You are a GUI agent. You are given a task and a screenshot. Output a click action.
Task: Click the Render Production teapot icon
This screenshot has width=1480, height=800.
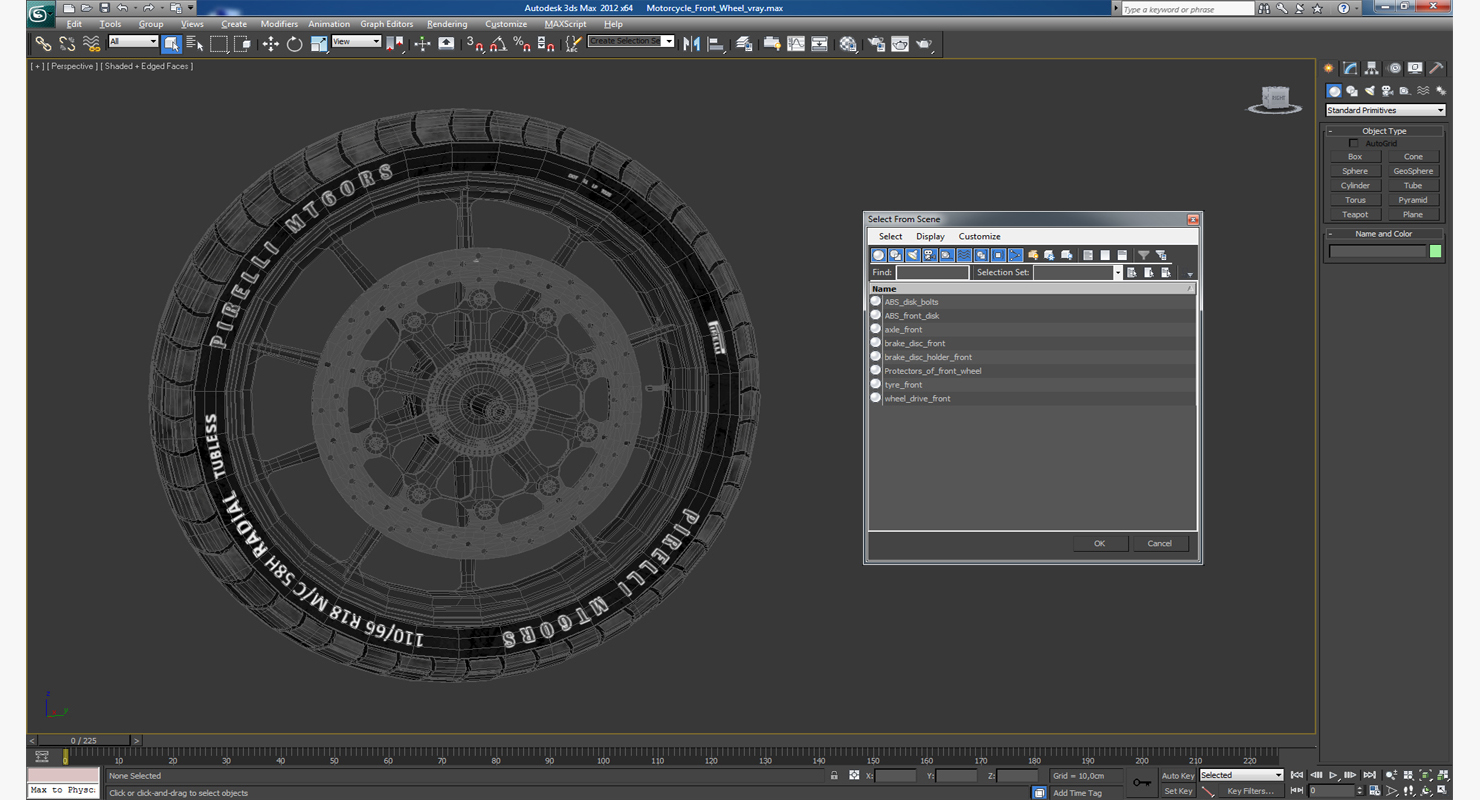(x=924, y=44)
